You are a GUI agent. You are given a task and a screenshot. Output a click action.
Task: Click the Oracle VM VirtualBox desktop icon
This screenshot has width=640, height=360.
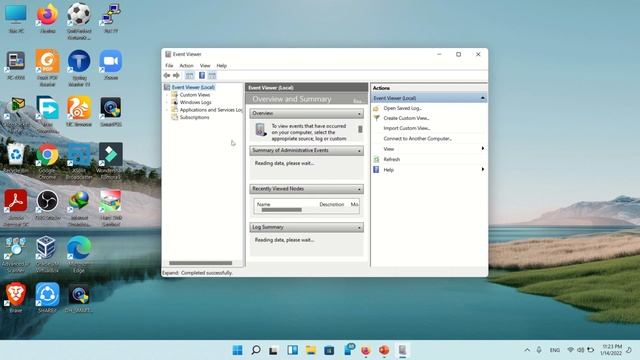coord(47,254)
